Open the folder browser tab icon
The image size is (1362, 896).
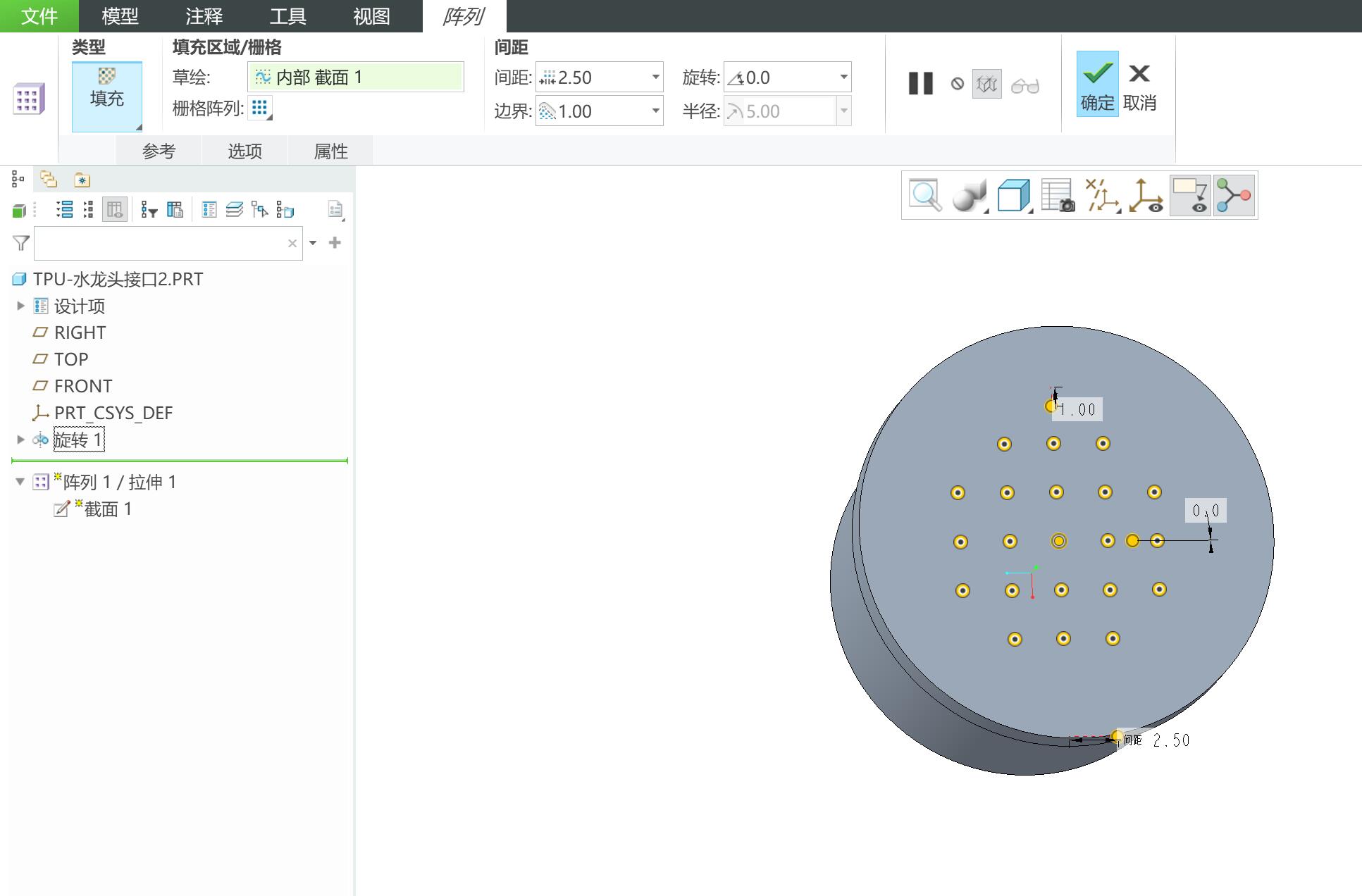[49, 180]
